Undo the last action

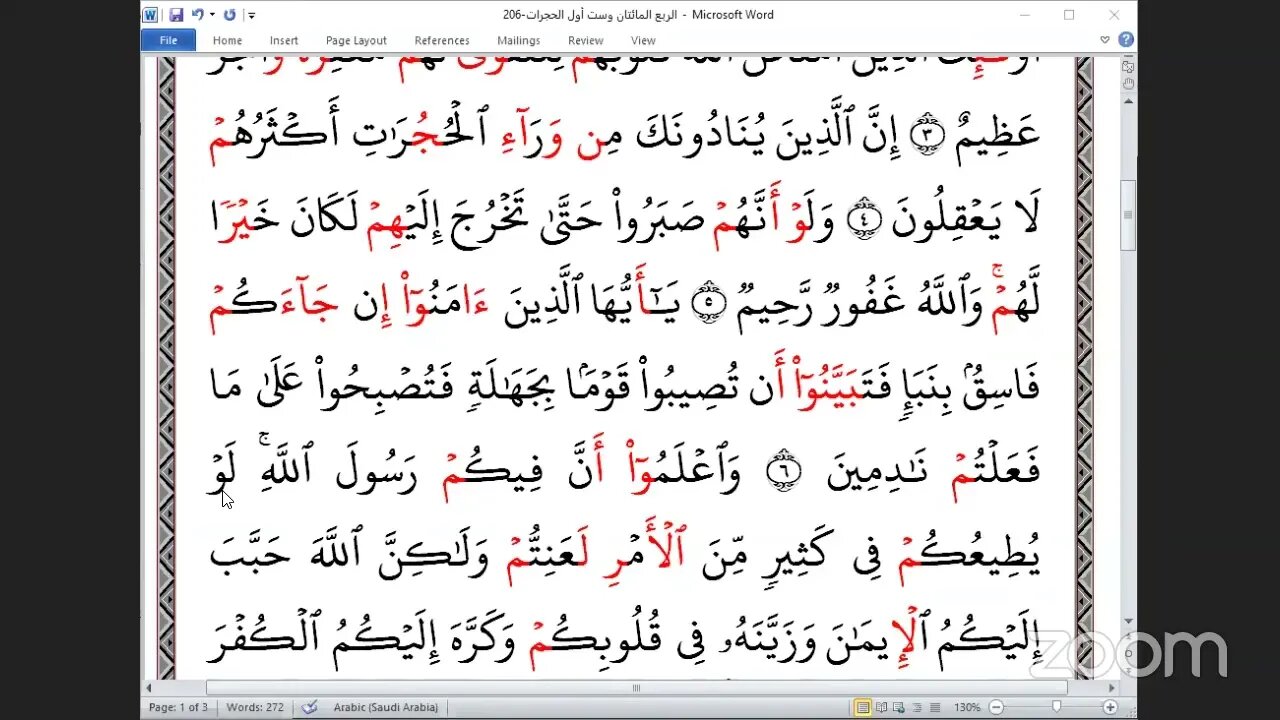[197, 15]
